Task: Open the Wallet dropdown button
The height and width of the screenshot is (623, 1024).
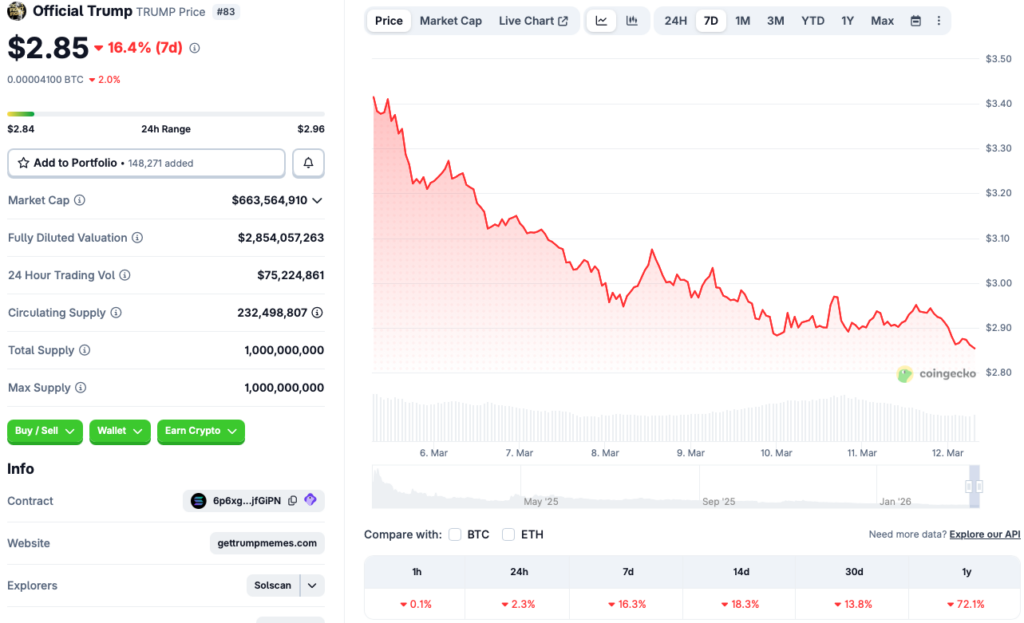Action: click(x=119, y=431)
